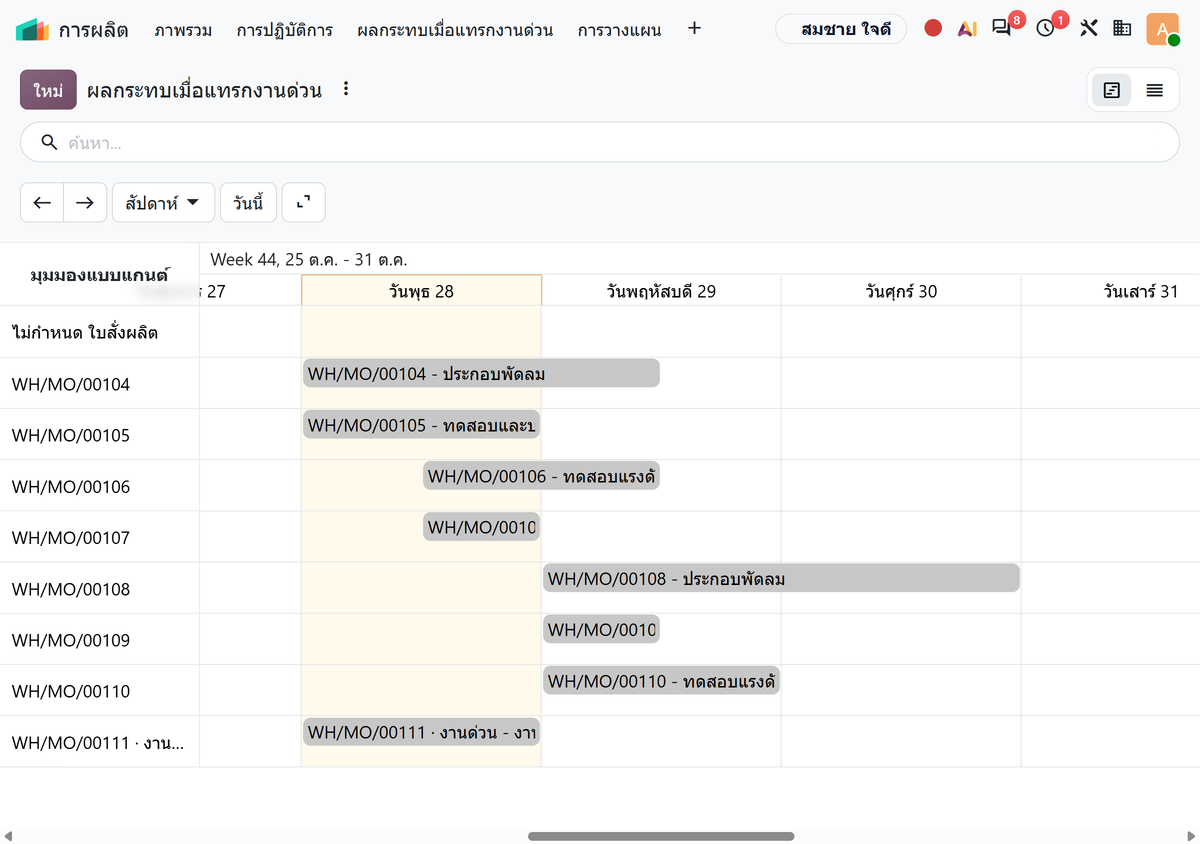Open the WH/MO/00106 - ทดสอบแรงดัน Gantt bar
Screen dimensions: 1200x844
tap(541, 476)
